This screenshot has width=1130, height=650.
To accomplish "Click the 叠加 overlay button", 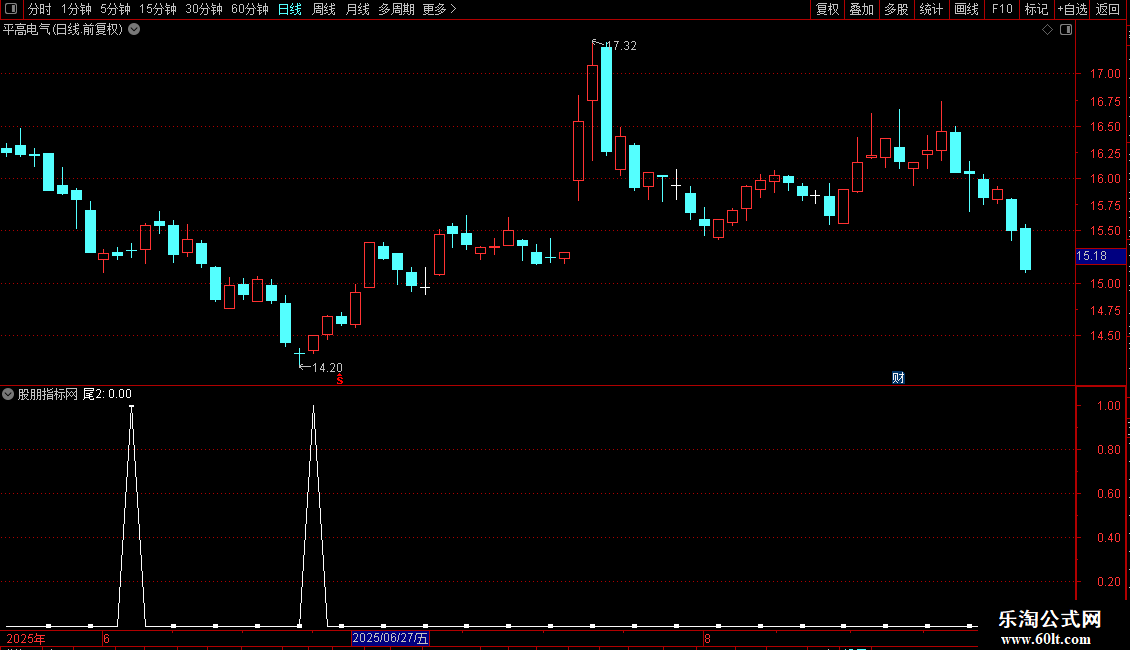I will coord(861,9).
